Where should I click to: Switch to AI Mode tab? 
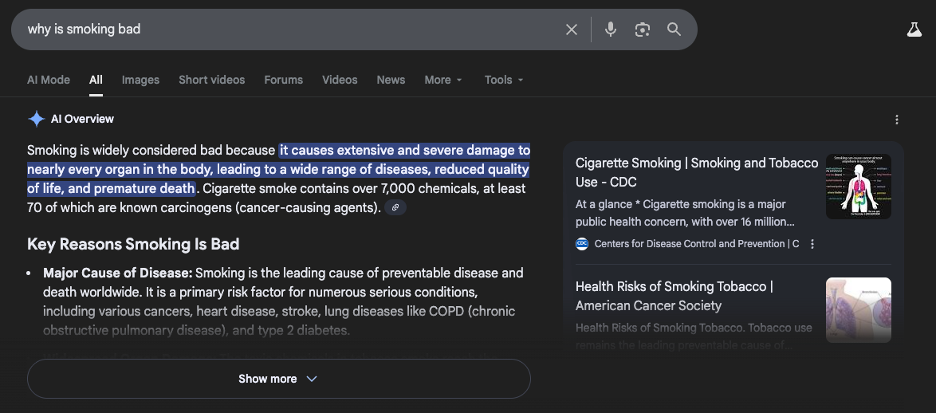pos(48,80)
